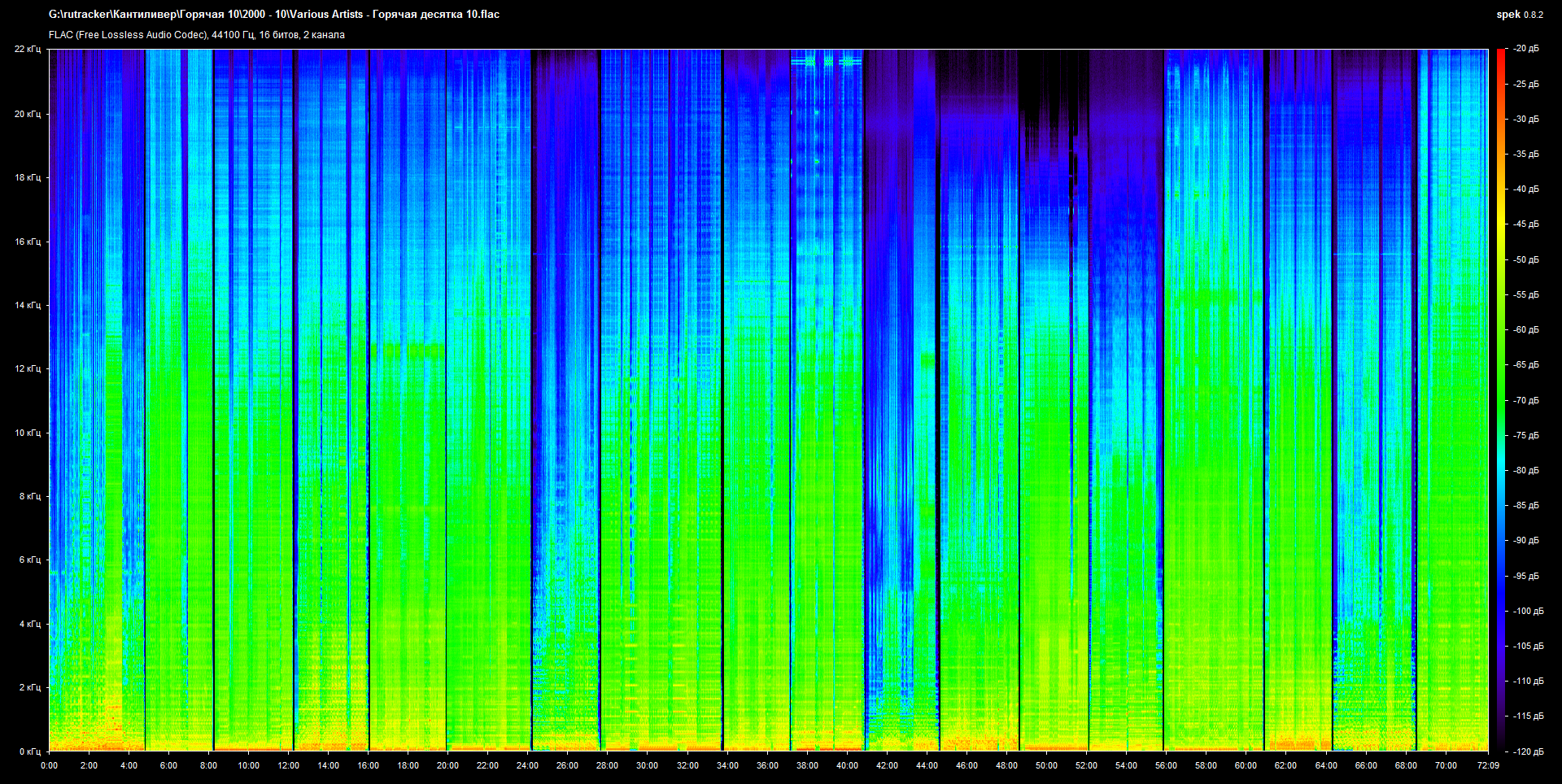Click the -20 дБ scale label
The height and width of the screenshot is (784, 1562).
click(x=1526, y=49)
